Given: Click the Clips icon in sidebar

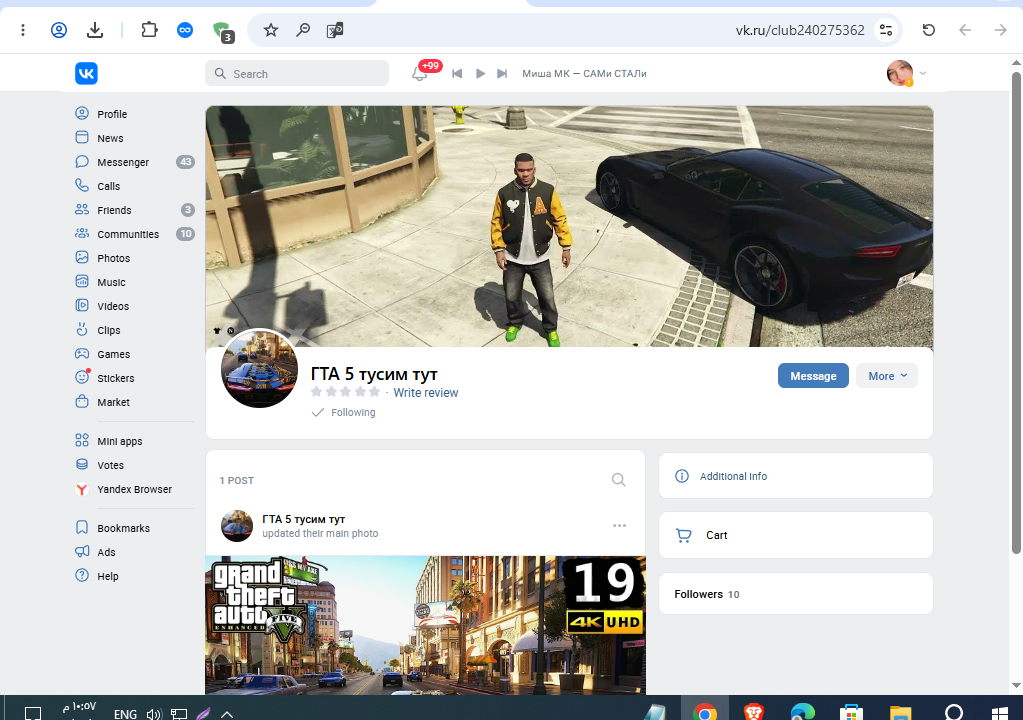Looking at the screenshot, I should pos(82,329).
